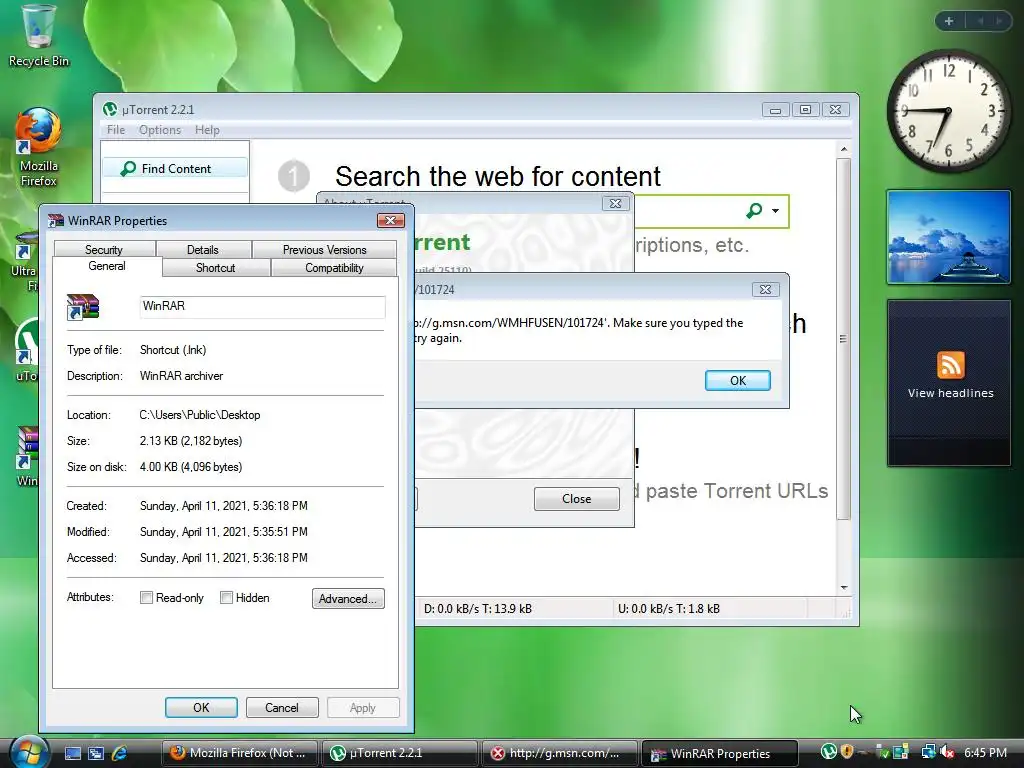Click Close in About µTorrent dialog
1024x768 pixels.
click(x=577, y=499)
